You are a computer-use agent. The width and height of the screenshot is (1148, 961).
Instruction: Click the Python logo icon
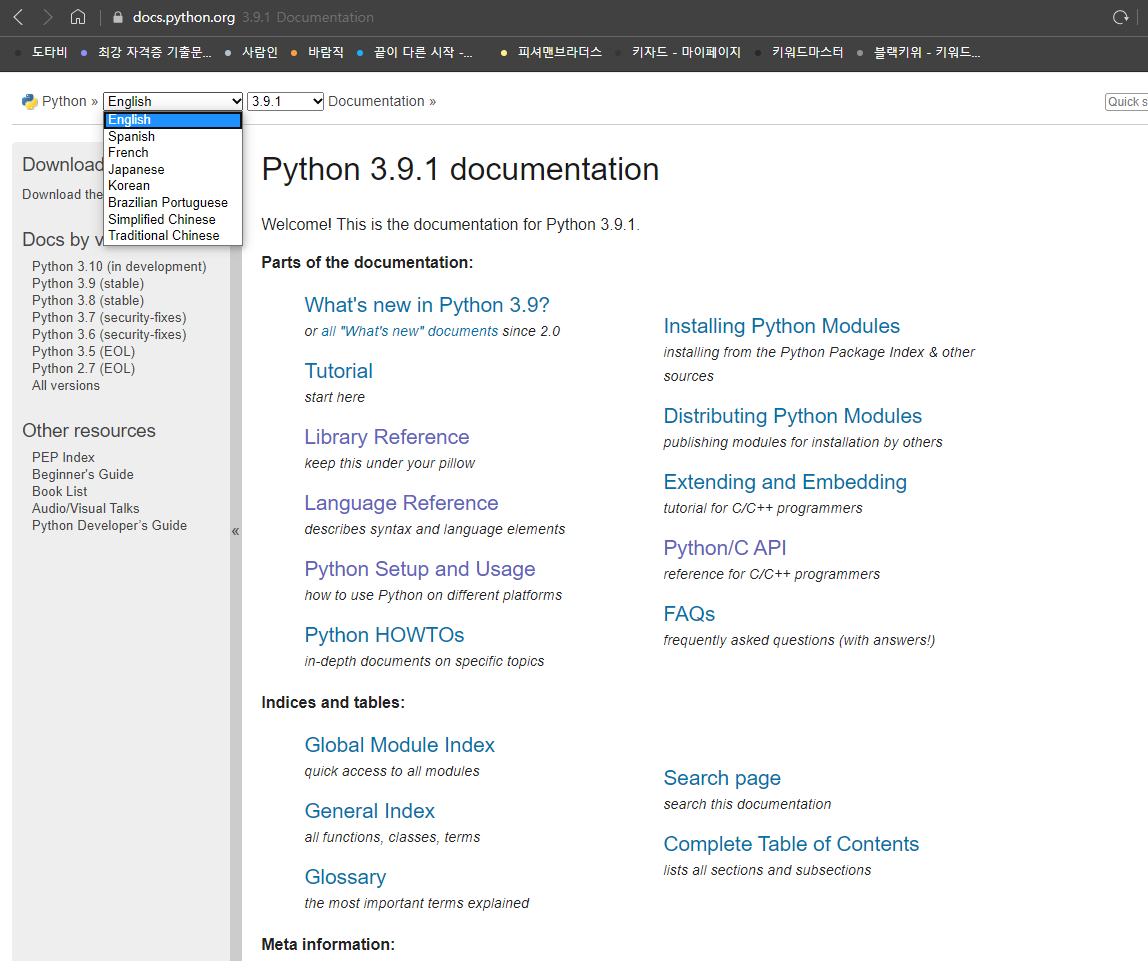click(29, 102)
